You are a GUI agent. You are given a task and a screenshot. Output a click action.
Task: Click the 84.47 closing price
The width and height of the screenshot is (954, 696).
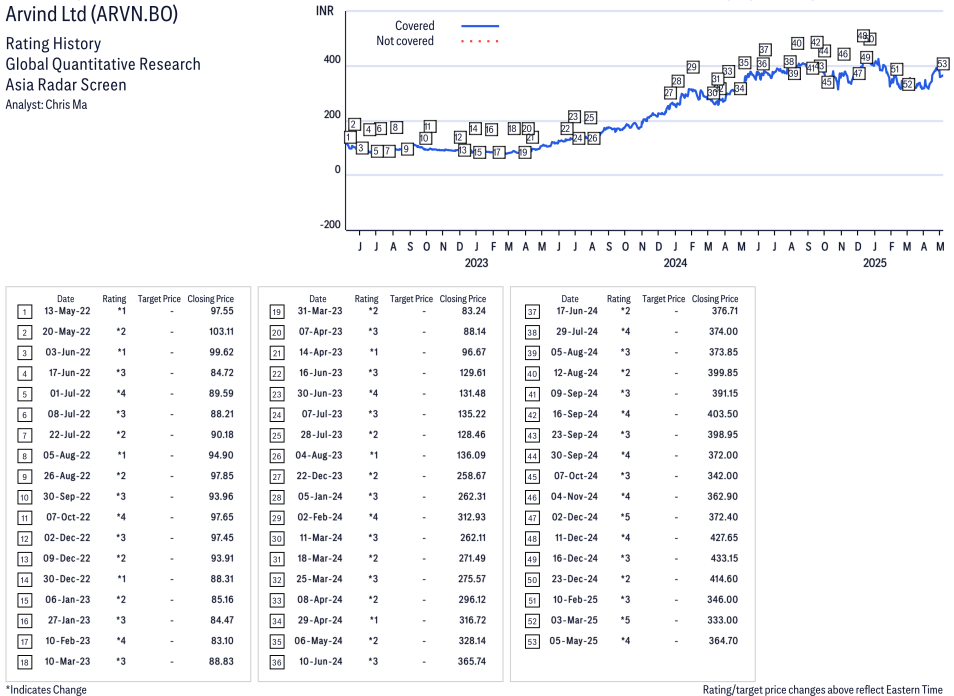pos(222,620)
